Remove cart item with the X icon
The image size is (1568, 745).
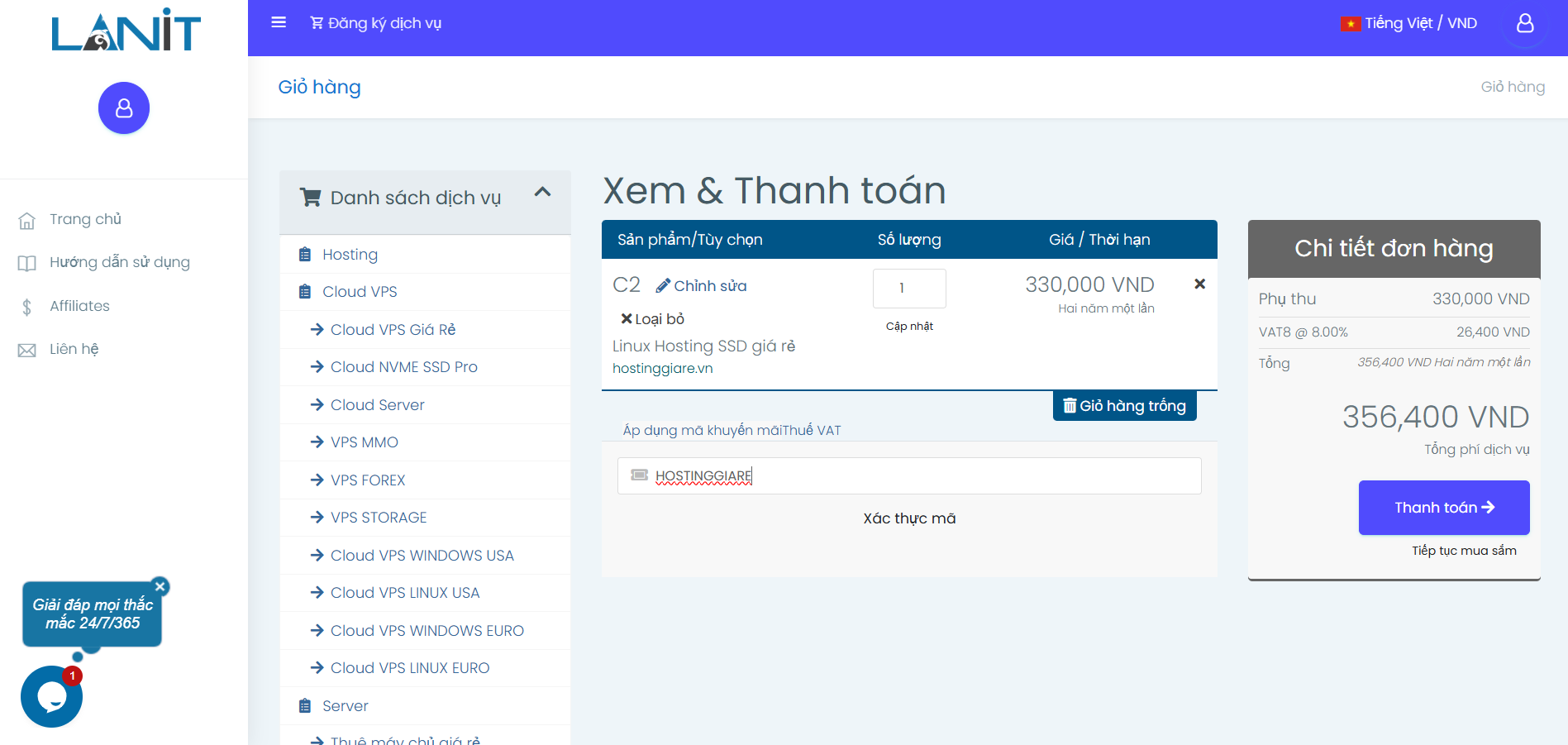coord(1199,284)
